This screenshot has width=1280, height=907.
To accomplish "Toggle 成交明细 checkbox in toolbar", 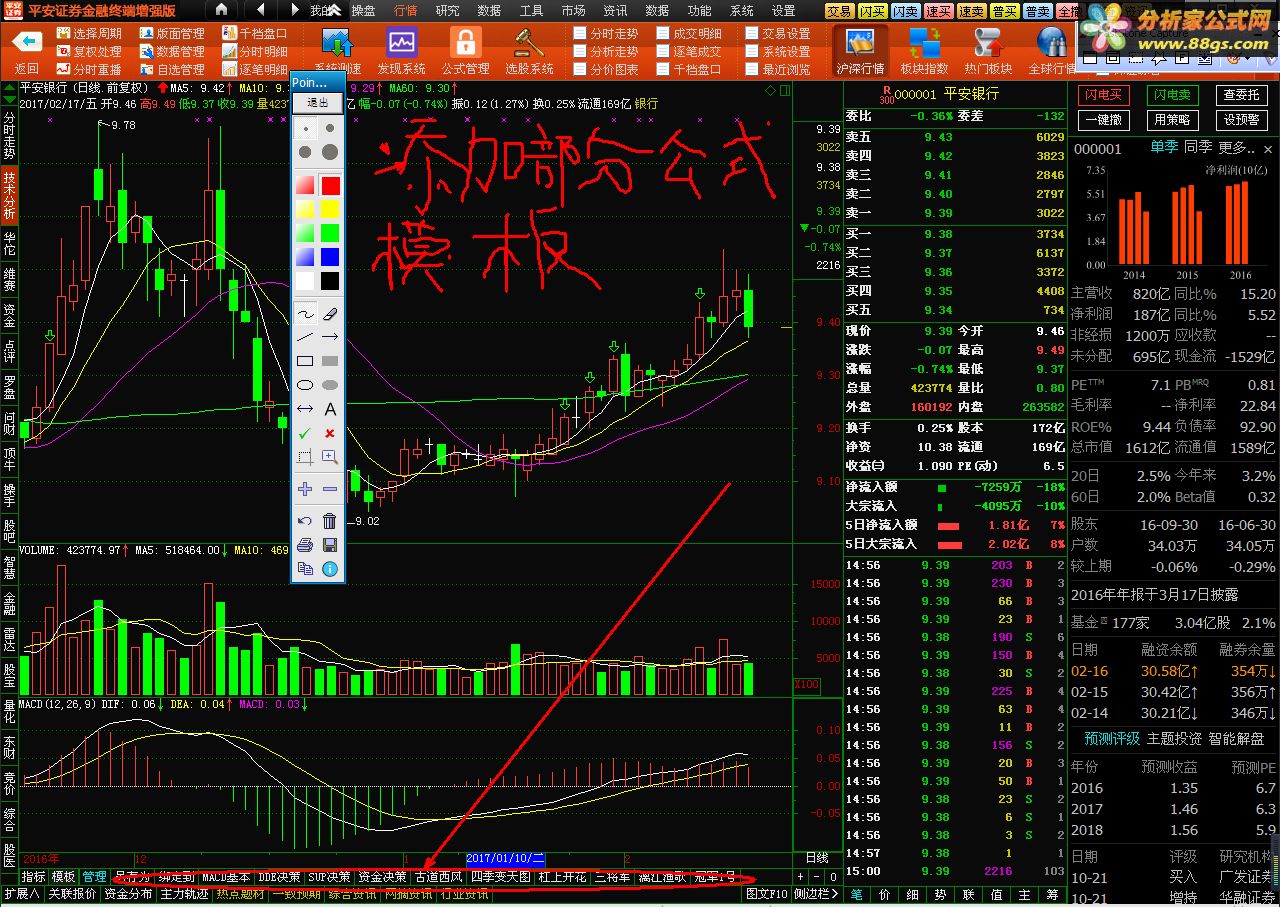I will [664, 33].
